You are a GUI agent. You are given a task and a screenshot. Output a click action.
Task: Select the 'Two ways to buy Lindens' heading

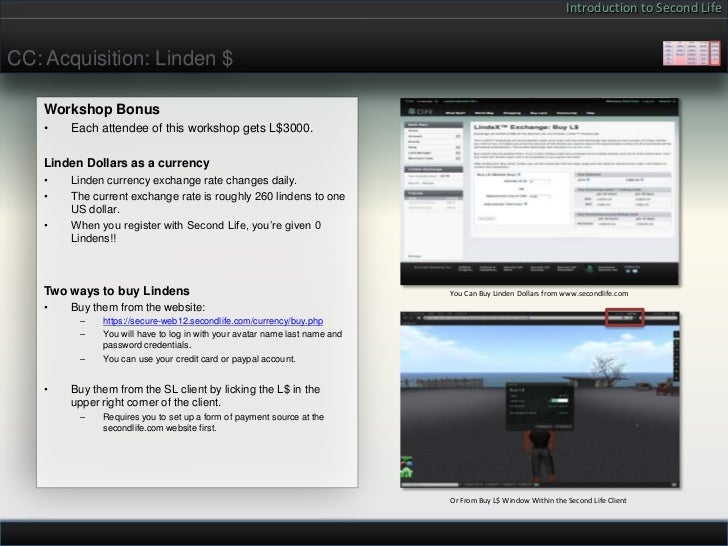tap(117, 291)
